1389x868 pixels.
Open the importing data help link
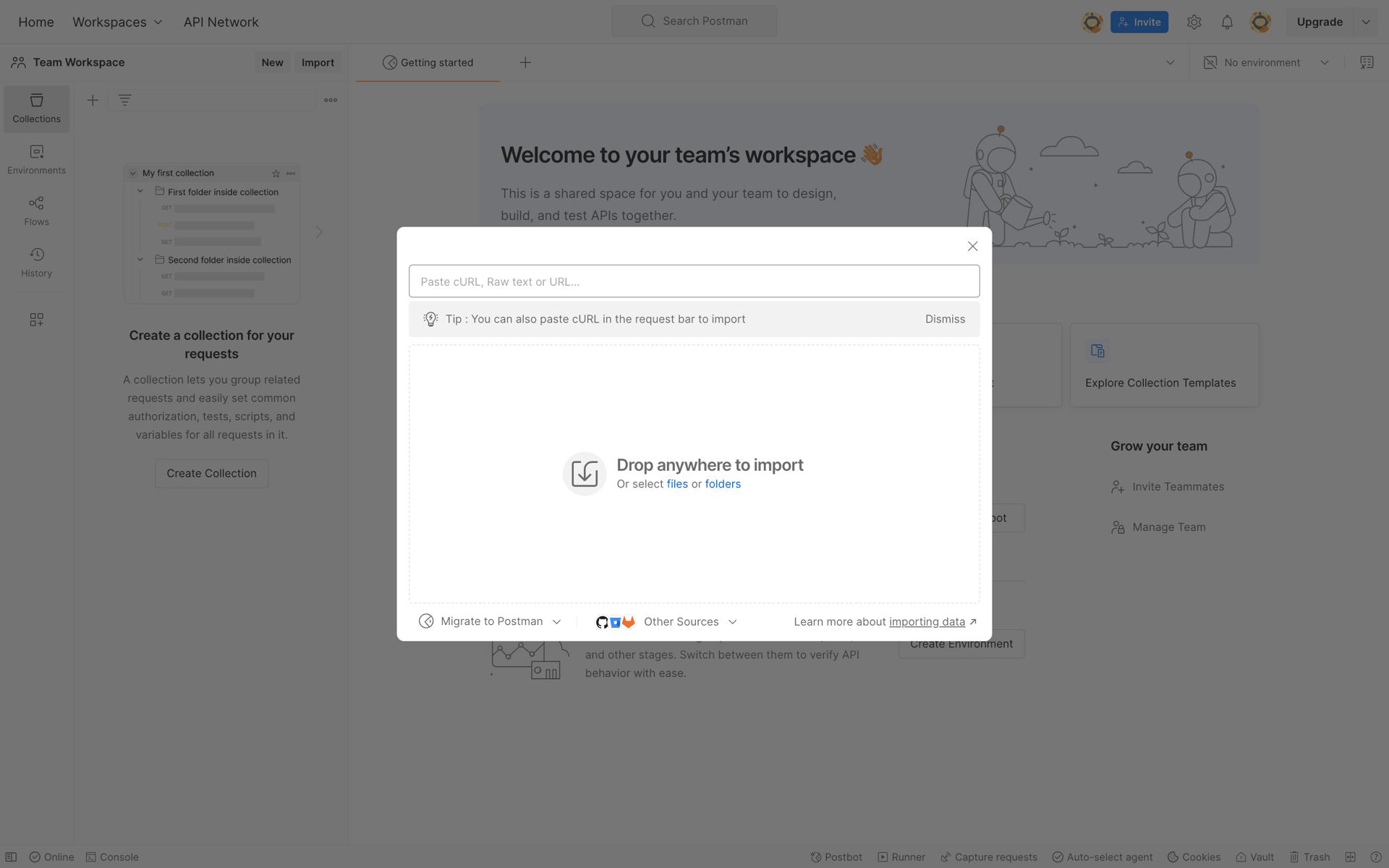(x=927, y=622)
